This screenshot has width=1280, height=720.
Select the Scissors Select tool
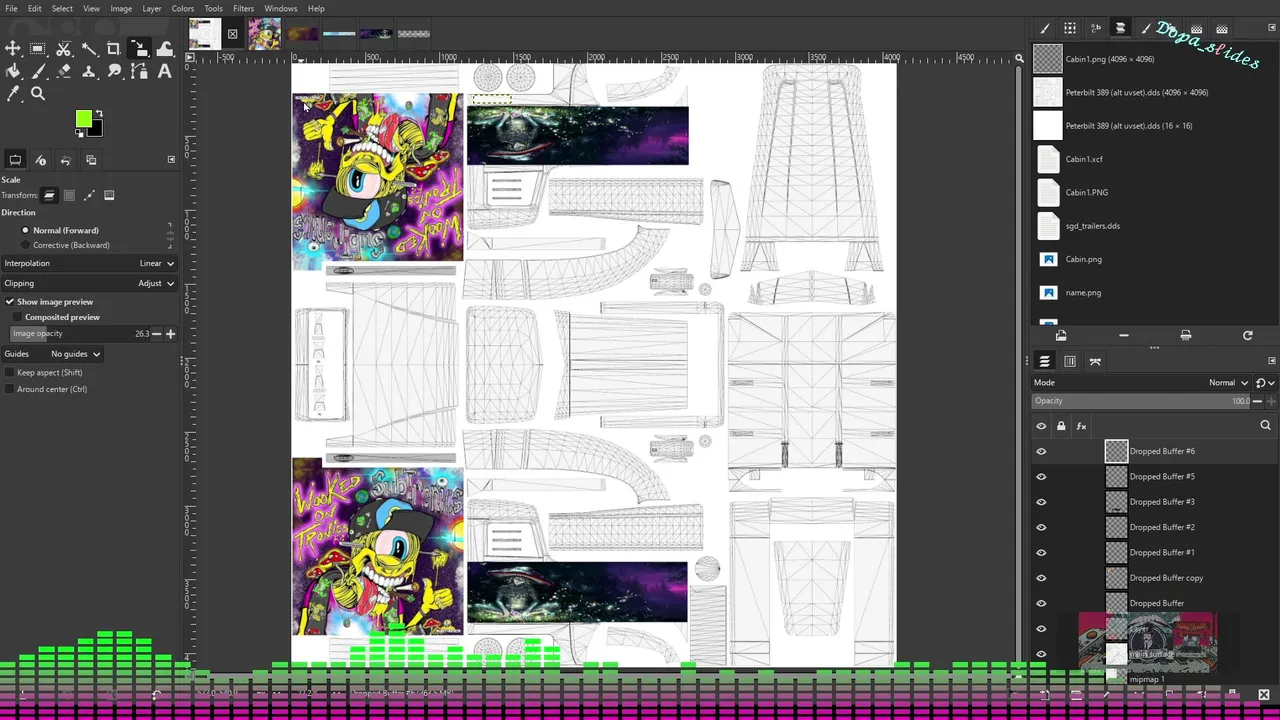point(64,48)
